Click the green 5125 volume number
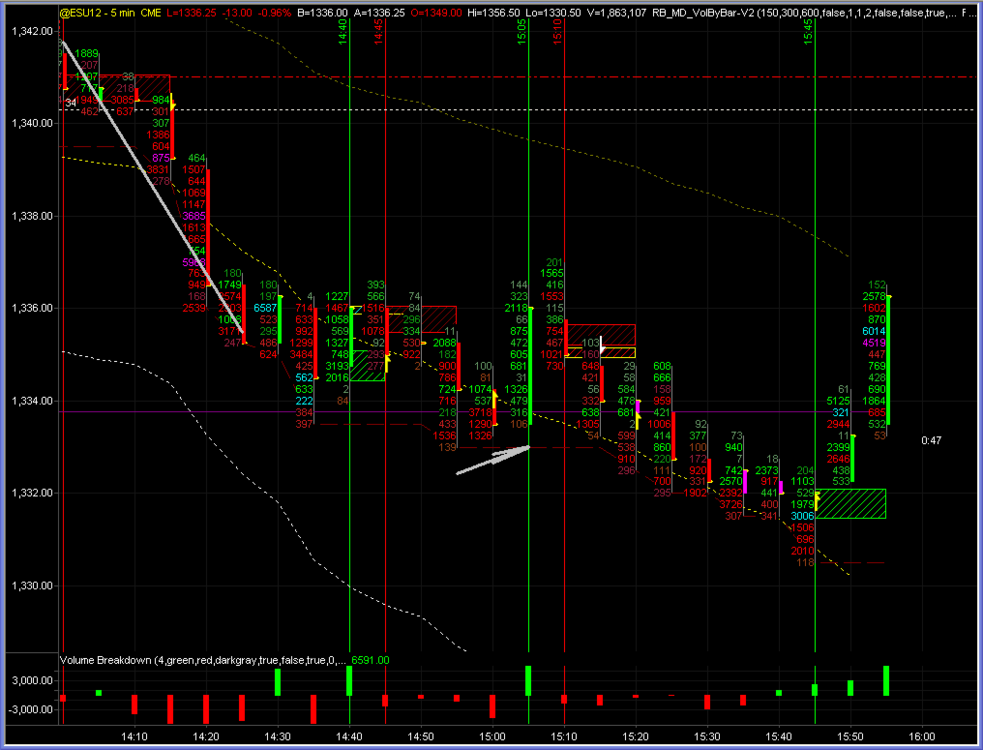This screenshot has width=983, height=750. [x=838, y=401]
